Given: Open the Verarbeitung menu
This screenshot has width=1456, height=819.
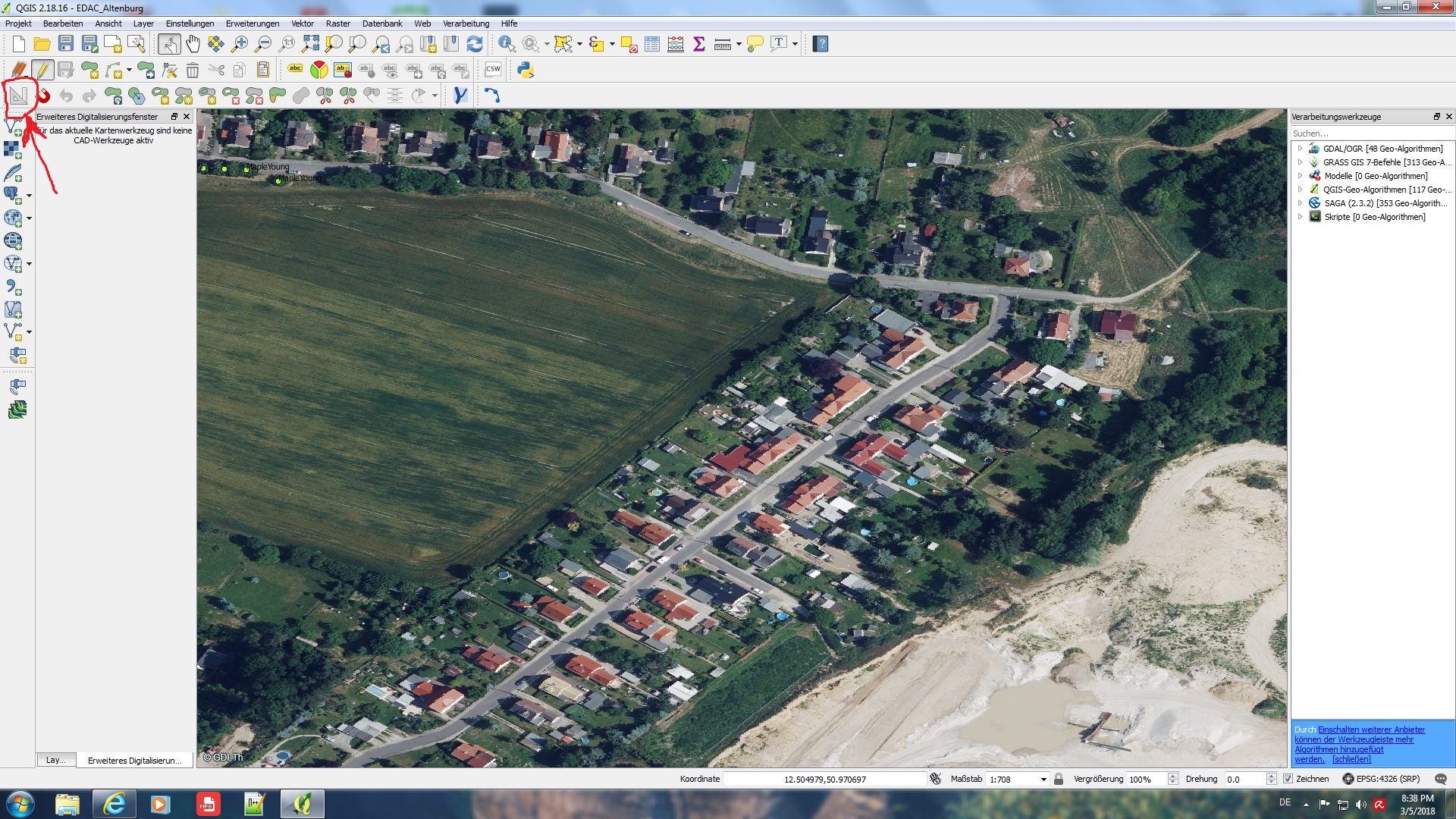Looking at the screenshot, I should coord(466,24).
